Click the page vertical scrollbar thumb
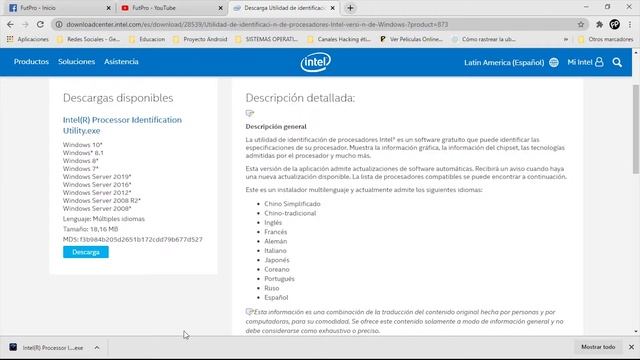Screen dimensions: 640x360 636,129
